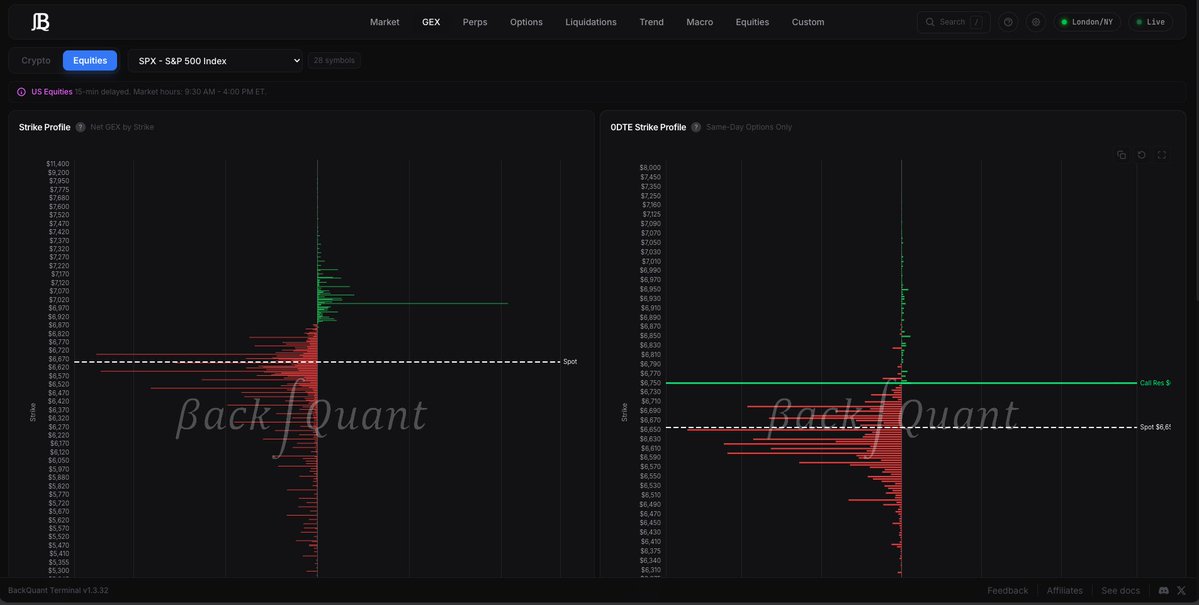
Task: Click the US Equities delayed notice text
Action: point(149,92)
